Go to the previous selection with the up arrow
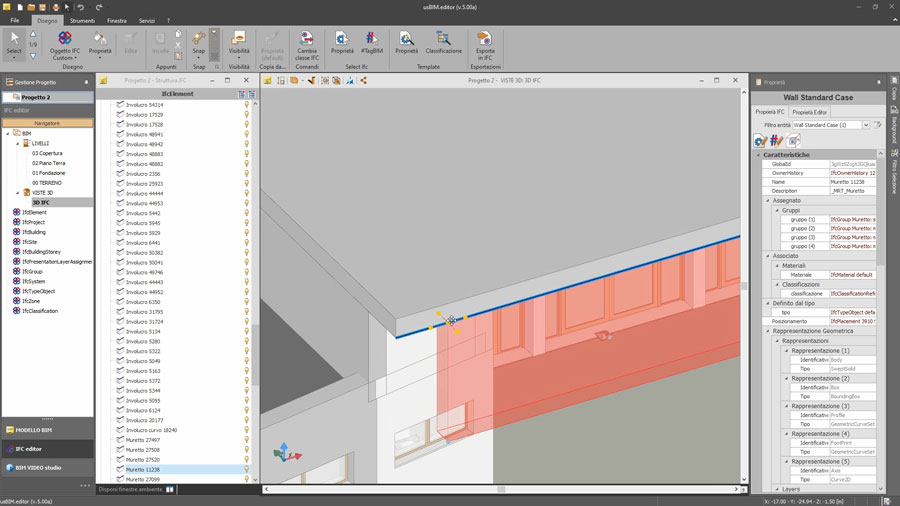 (x=33, y=34)
